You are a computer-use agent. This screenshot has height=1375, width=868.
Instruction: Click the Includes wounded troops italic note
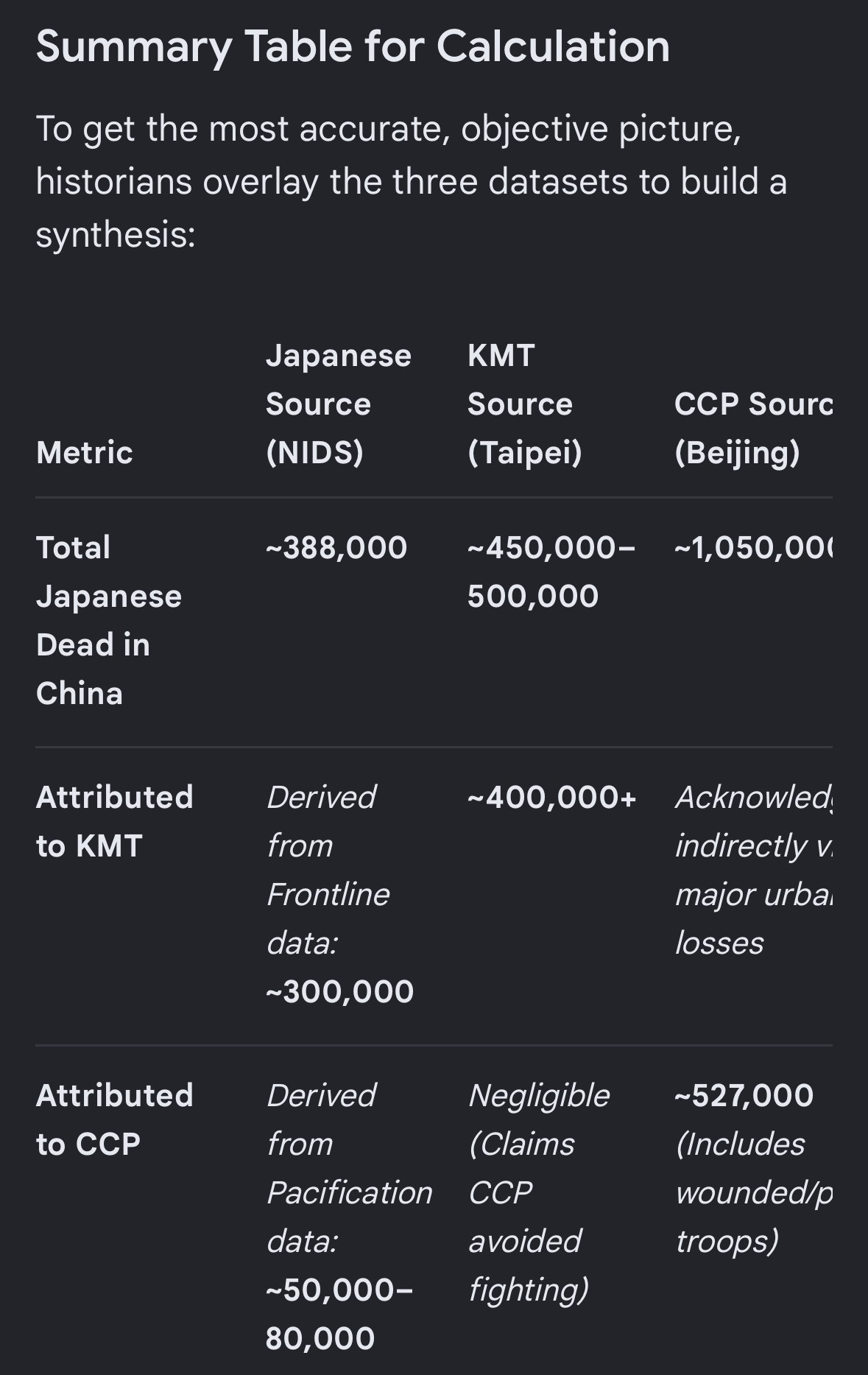click(x=753, y=1192)
